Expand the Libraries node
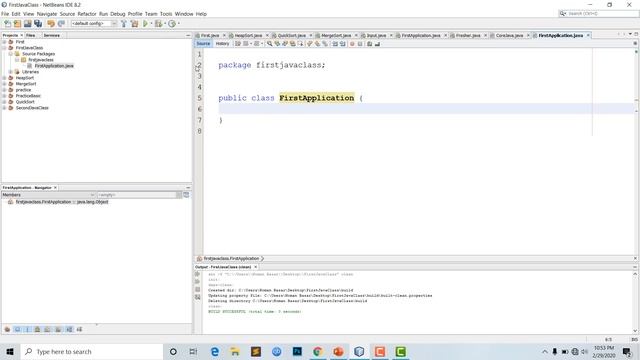The width and height of the screenshot is (640, 360). coord(11,72)
